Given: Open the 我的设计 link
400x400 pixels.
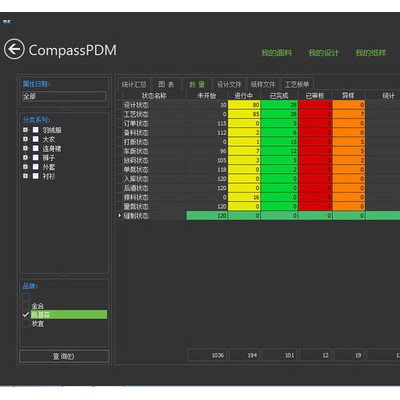Looking at the screenshot, I should (x=324, y=53).
